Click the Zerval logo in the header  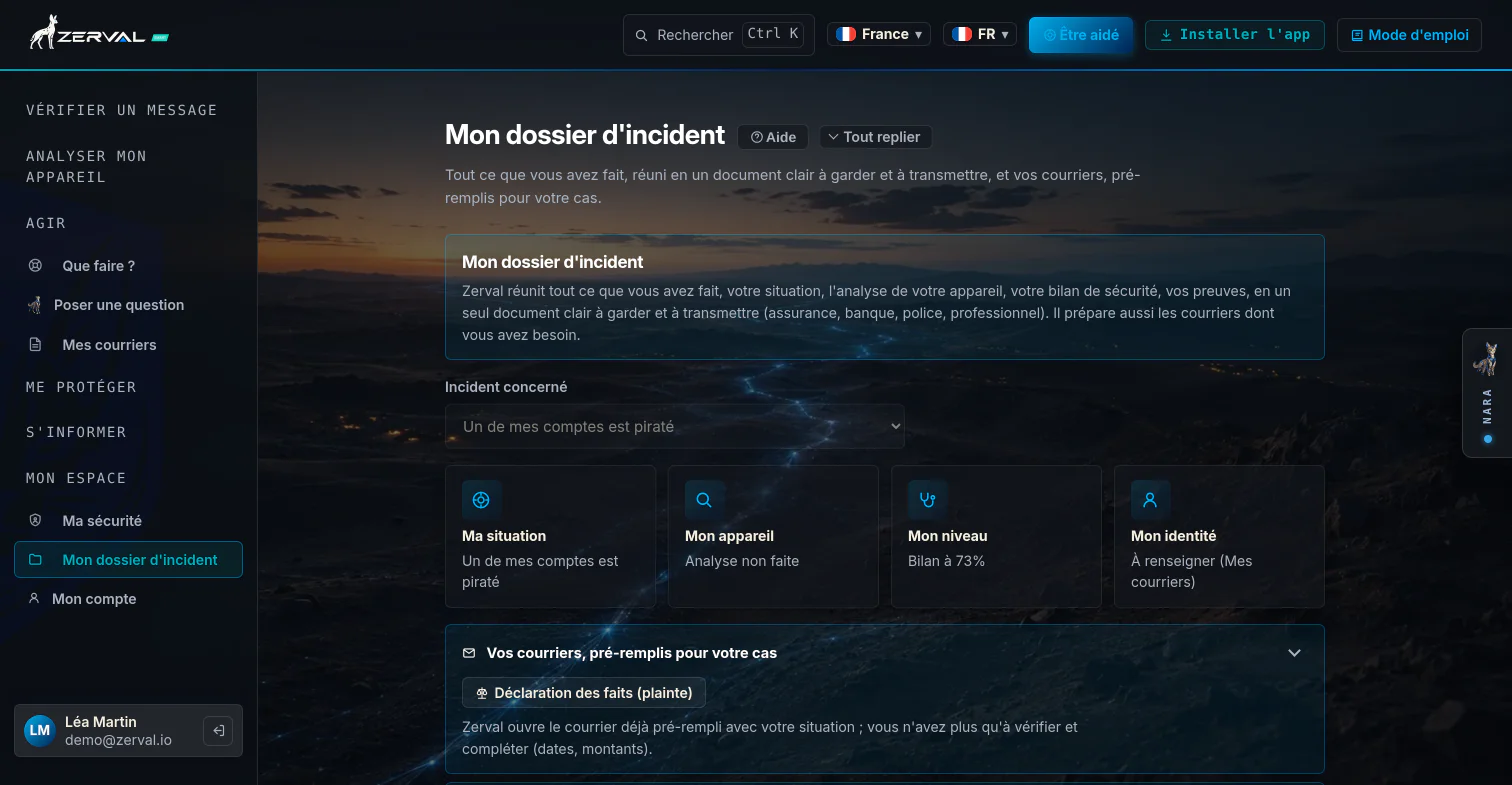click(99, 33)
